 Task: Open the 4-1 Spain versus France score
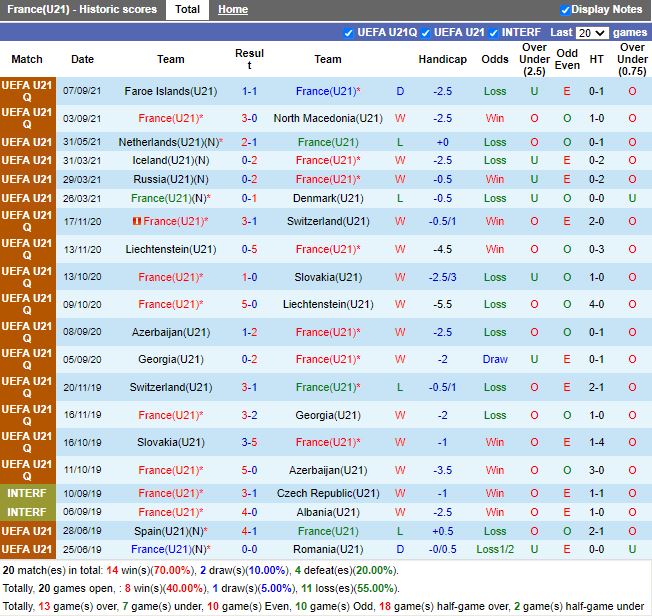pos(249,531)
